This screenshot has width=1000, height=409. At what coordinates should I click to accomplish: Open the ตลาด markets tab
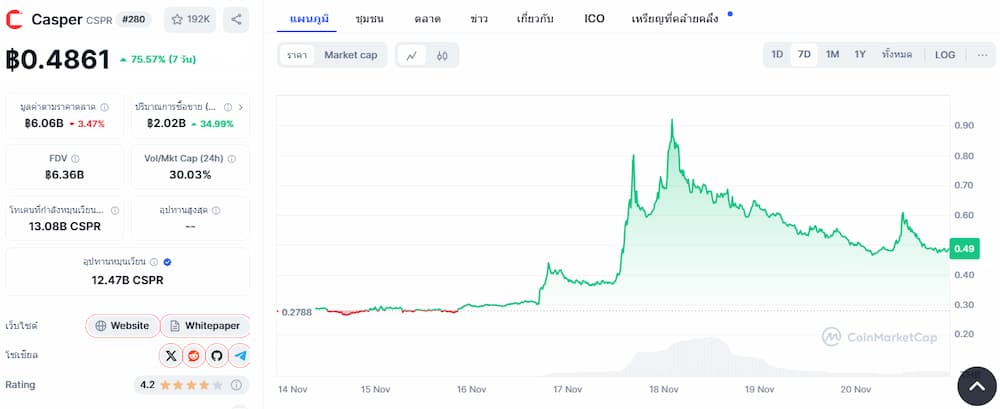[427, 19]
